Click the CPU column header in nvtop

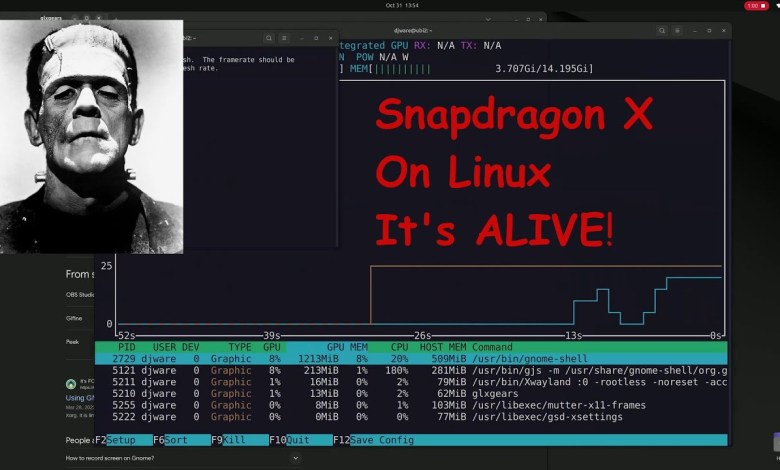(399, 347)
